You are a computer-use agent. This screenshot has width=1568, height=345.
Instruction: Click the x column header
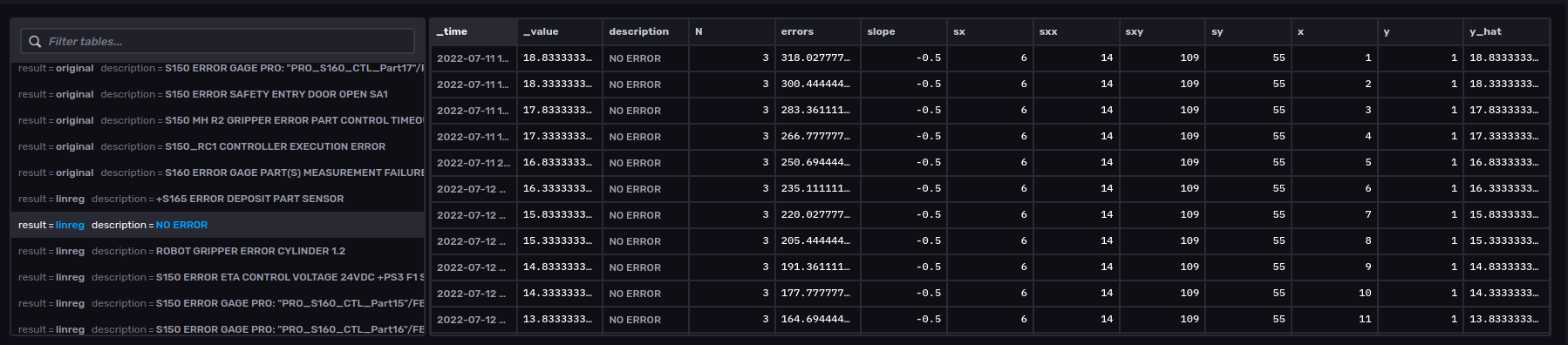click(x=1334, y=32)
